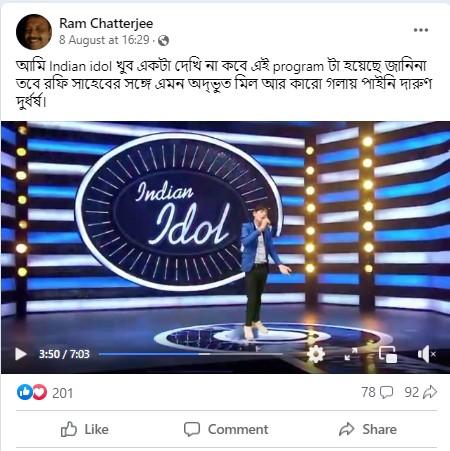Click the Share button
Viewport: 450px width, 451px height.
pos(368,429)
